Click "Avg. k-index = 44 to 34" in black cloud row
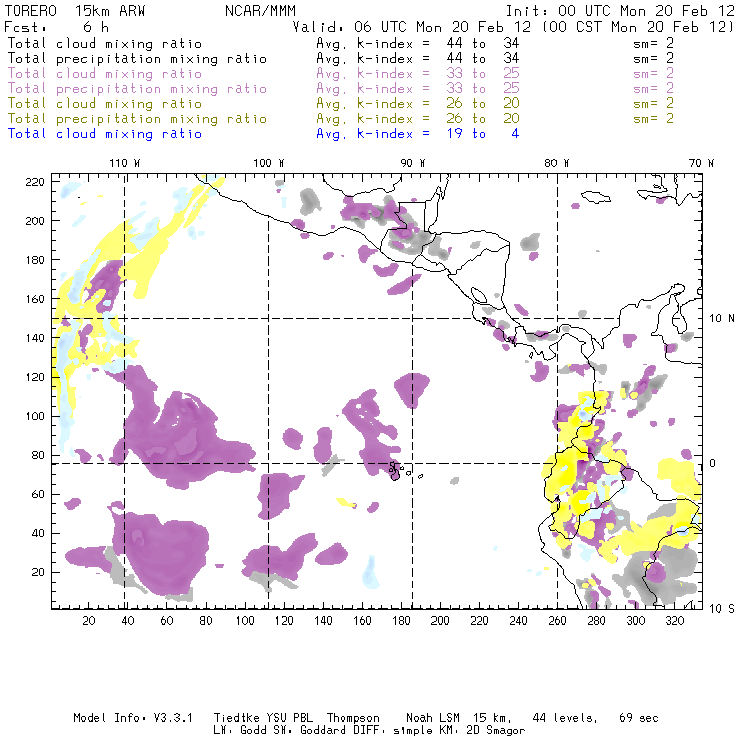This screenshot has height=740, width=740. point(418,43)
